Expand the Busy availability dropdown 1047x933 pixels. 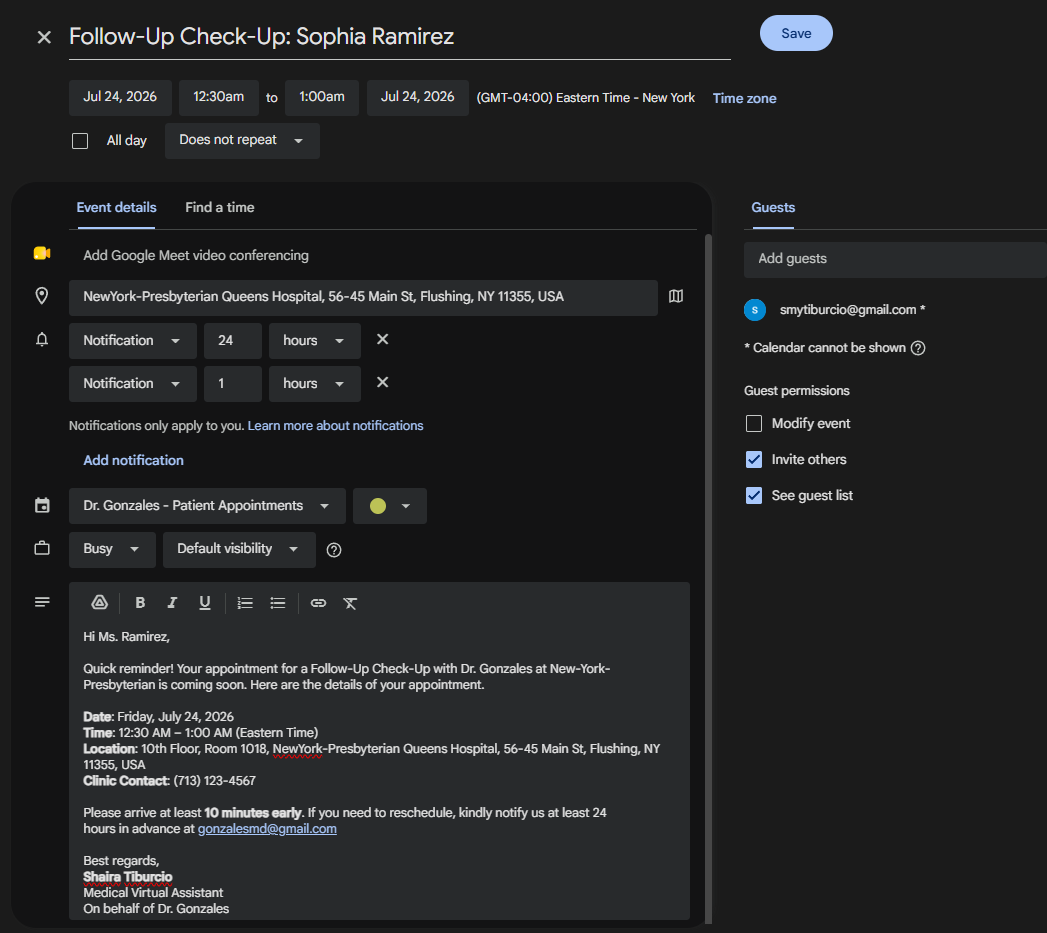(x=112, y=549)
